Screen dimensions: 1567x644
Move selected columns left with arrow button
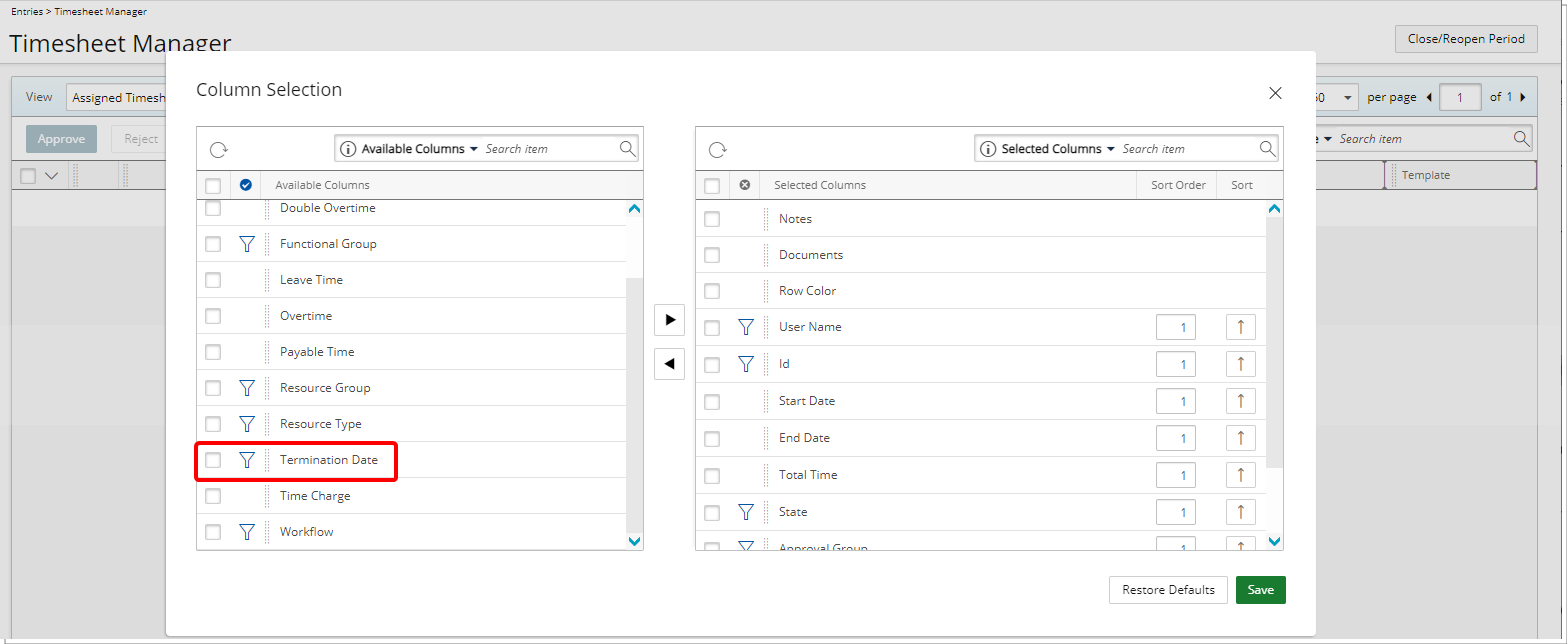click(669, 364)
